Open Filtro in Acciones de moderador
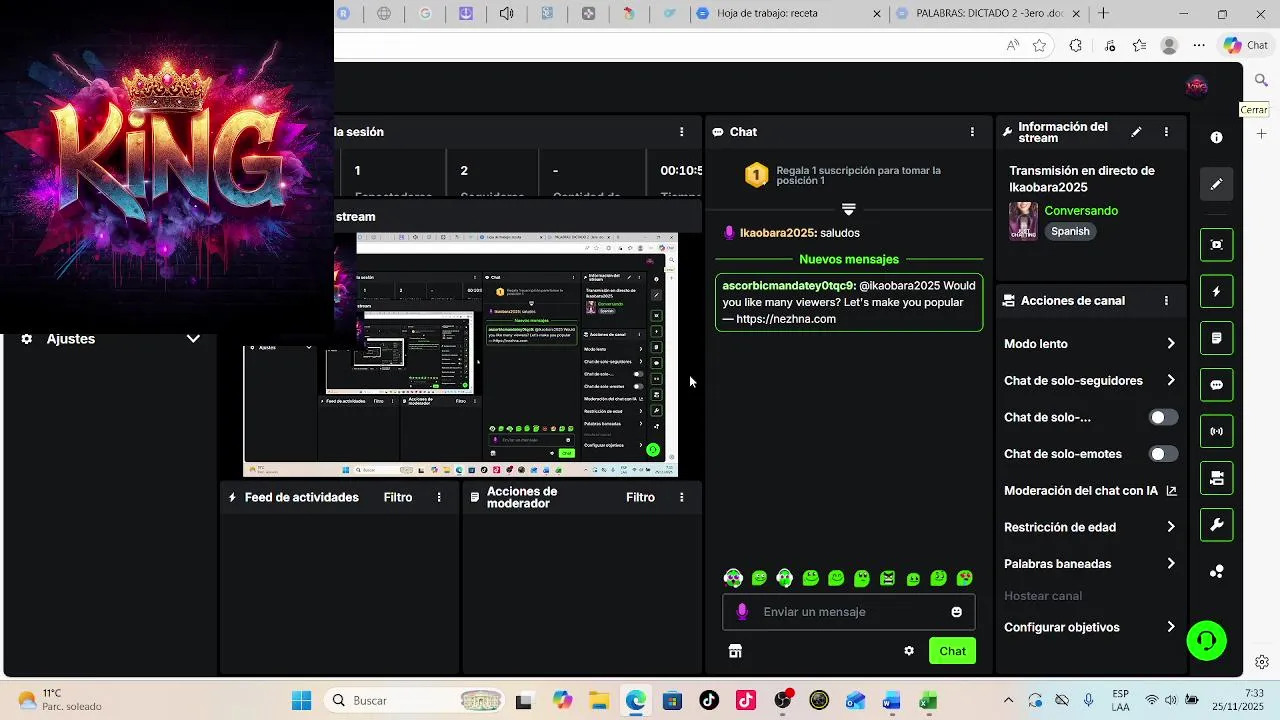The width and height of the screenshot is (1280, 720). click(x=640, y=497)
